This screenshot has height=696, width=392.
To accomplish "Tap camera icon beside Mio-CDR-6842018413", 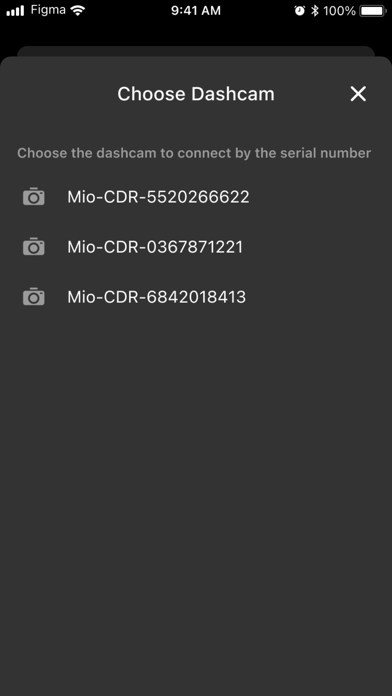I will pos(34,297).
